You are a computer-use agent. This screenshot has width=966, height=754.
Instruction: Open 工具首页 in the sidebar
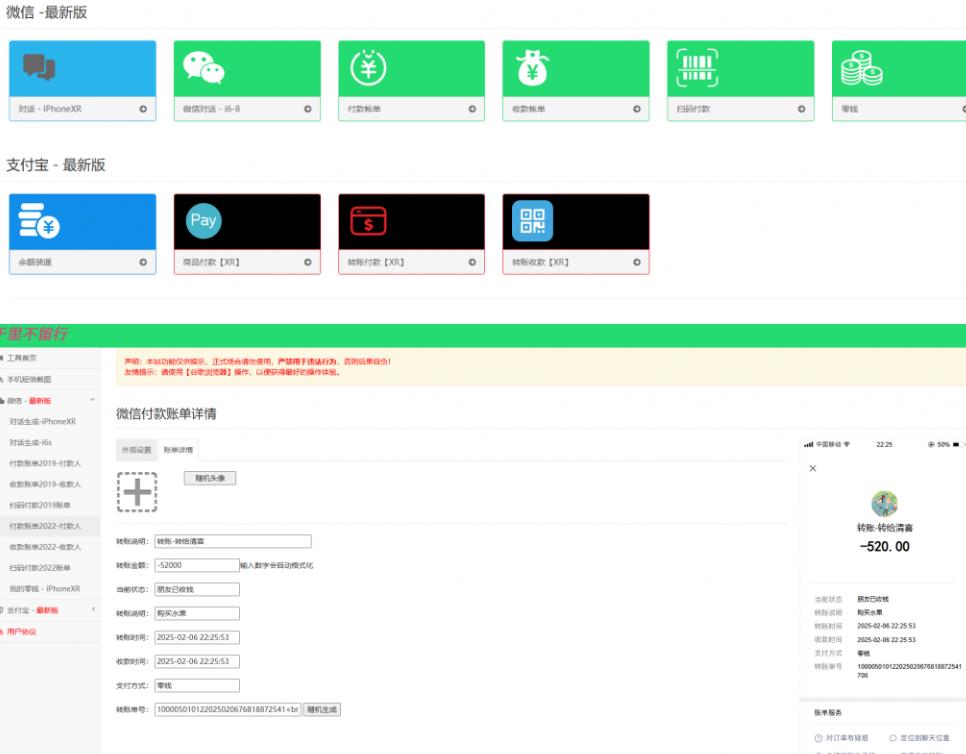(x=22, y=358)
